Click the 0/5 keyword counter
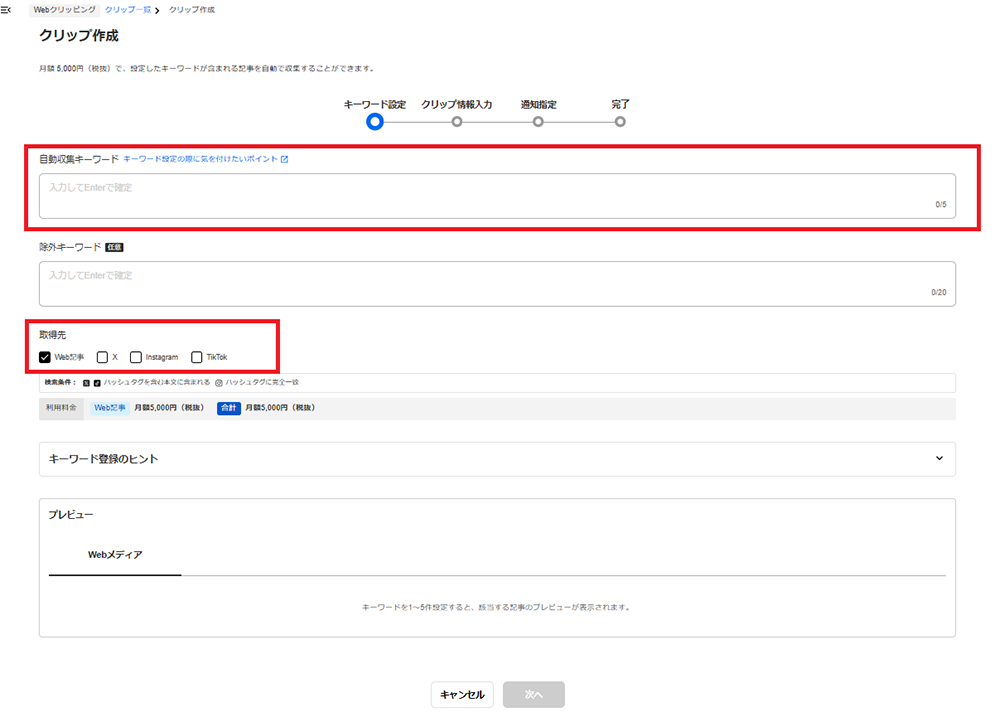 (x=941, y=205)
